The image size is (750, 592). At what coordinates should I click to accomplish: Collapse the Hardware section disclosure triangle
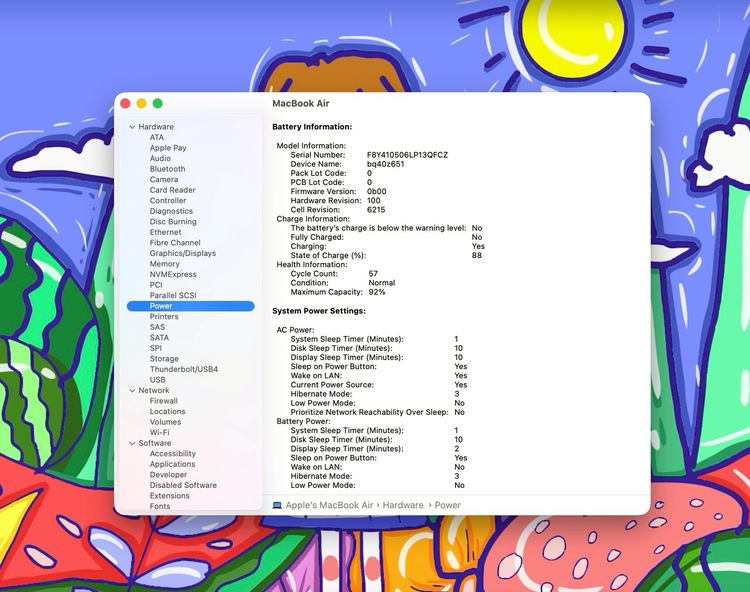(132, 127)
